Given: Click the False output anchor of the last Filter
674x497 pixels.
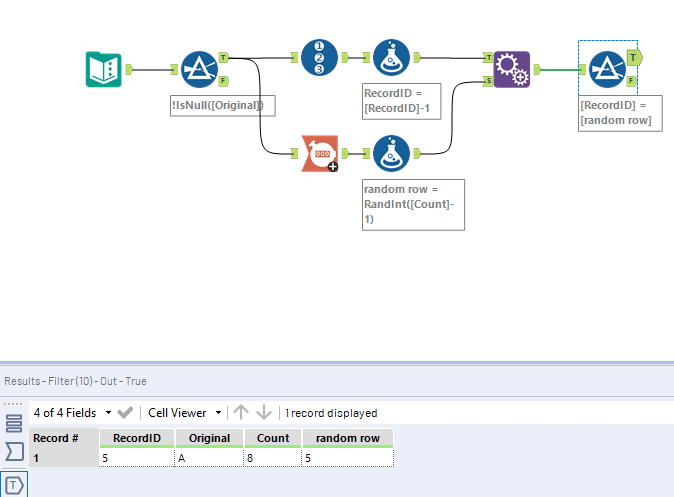Looking at the screenshot, I should [631, 81].
